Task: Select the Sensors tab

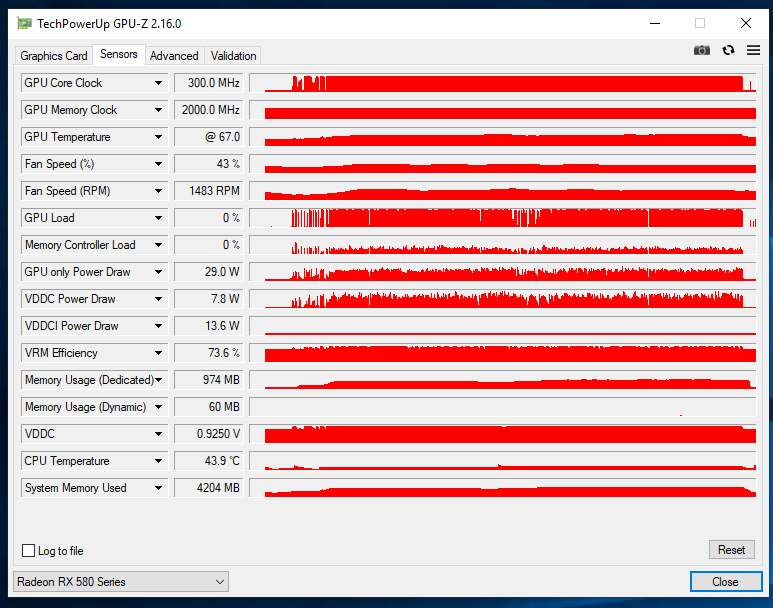Action: tap(119, 54)
